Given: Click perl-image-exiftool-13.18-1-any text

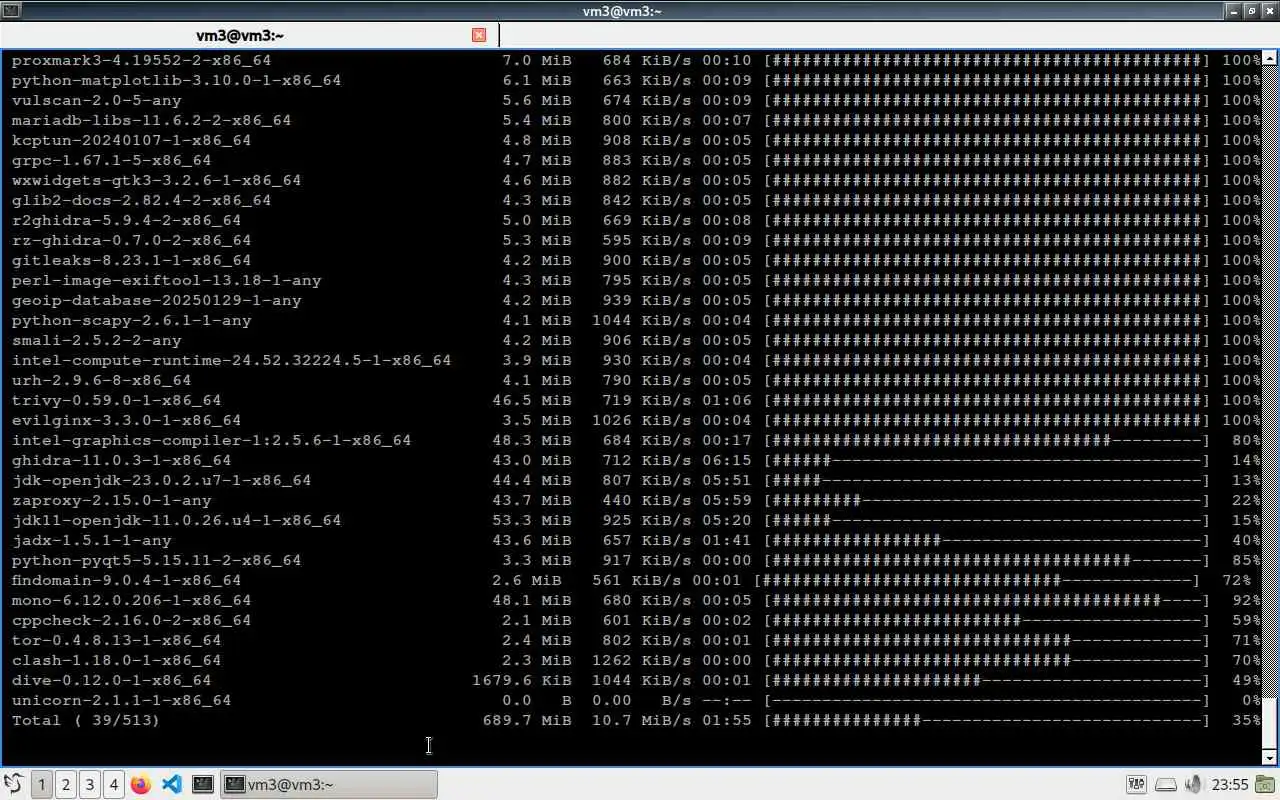Looking at the screenshot, I should [166, 280].
